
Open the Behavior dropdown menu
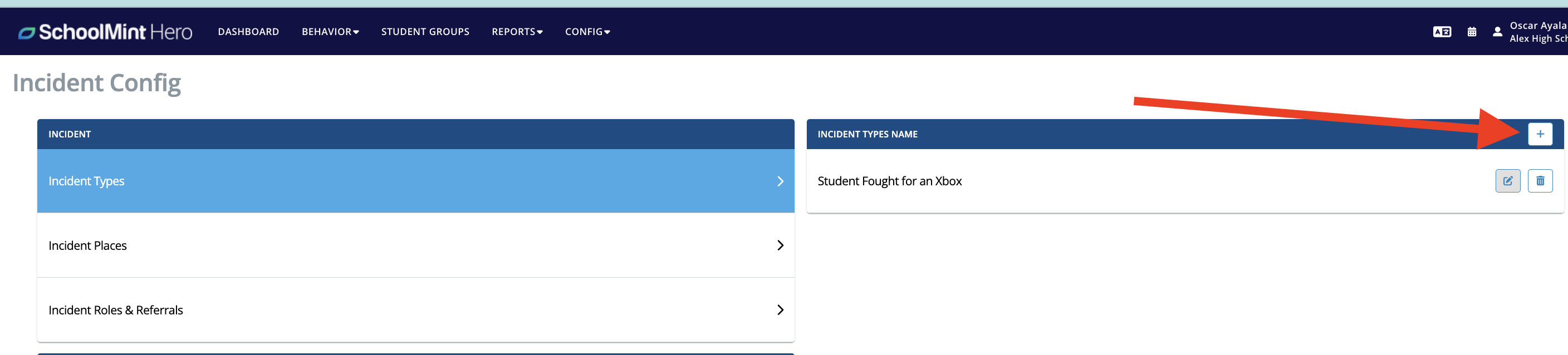tap(330, 32)
